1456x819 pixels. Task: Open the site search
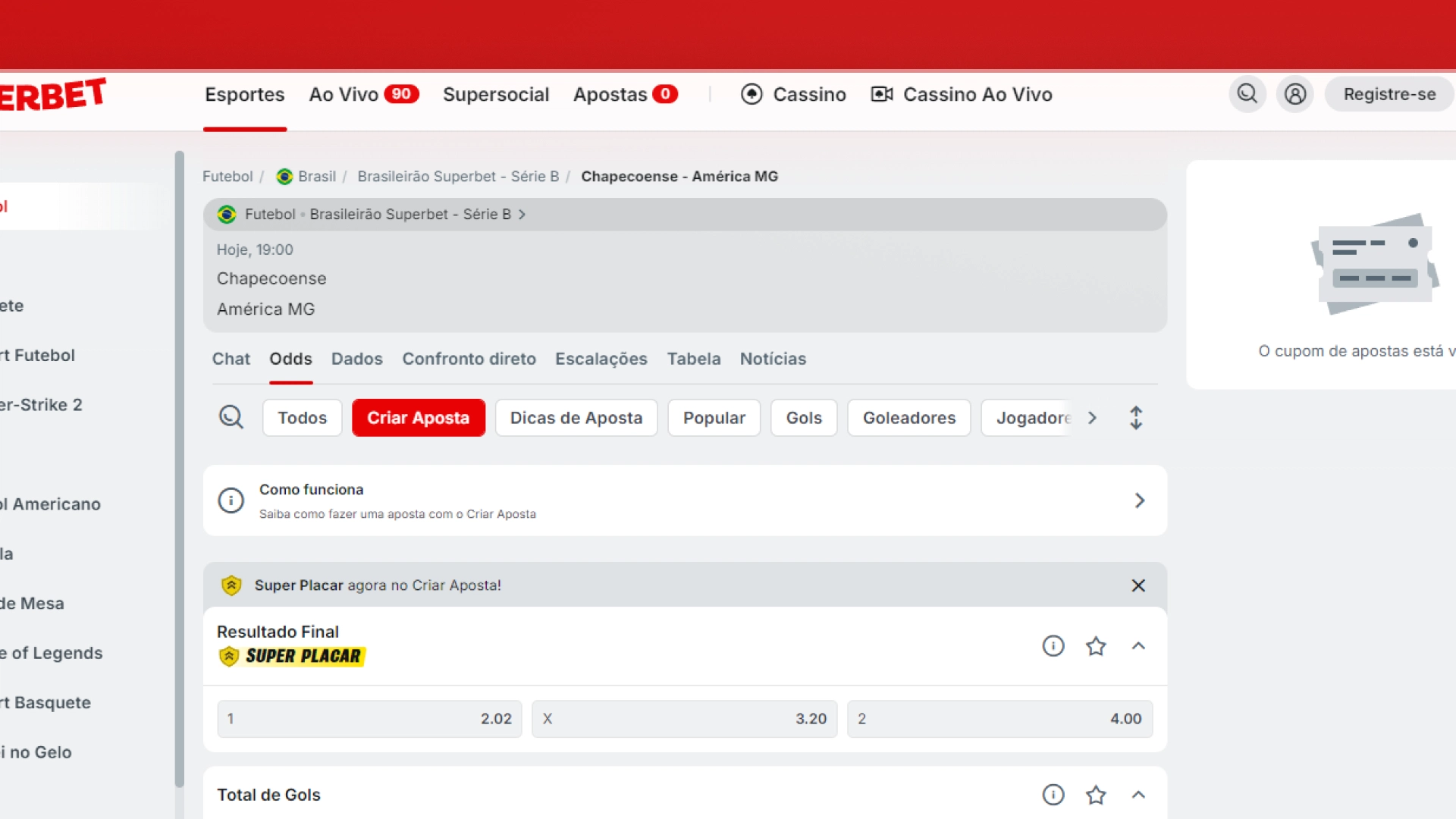[x=1247, y=94]
